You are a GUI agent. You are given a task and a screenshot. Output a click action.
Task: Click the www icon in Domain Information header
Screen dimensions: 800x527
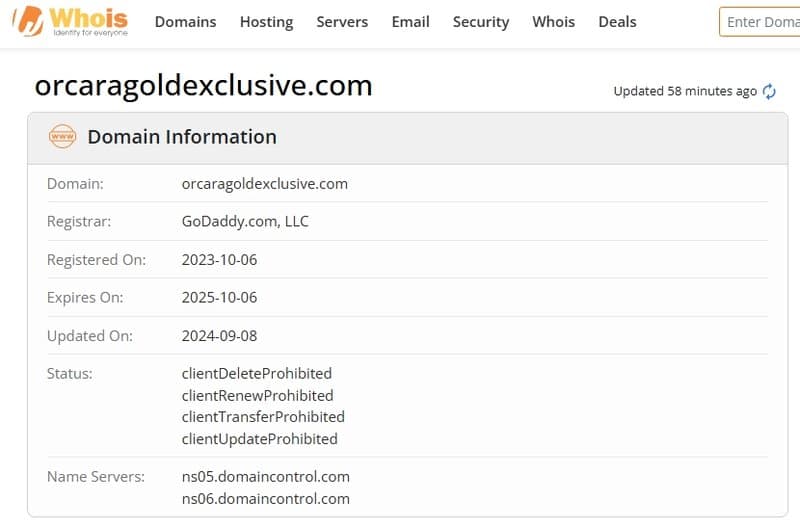tap(62, 137)
